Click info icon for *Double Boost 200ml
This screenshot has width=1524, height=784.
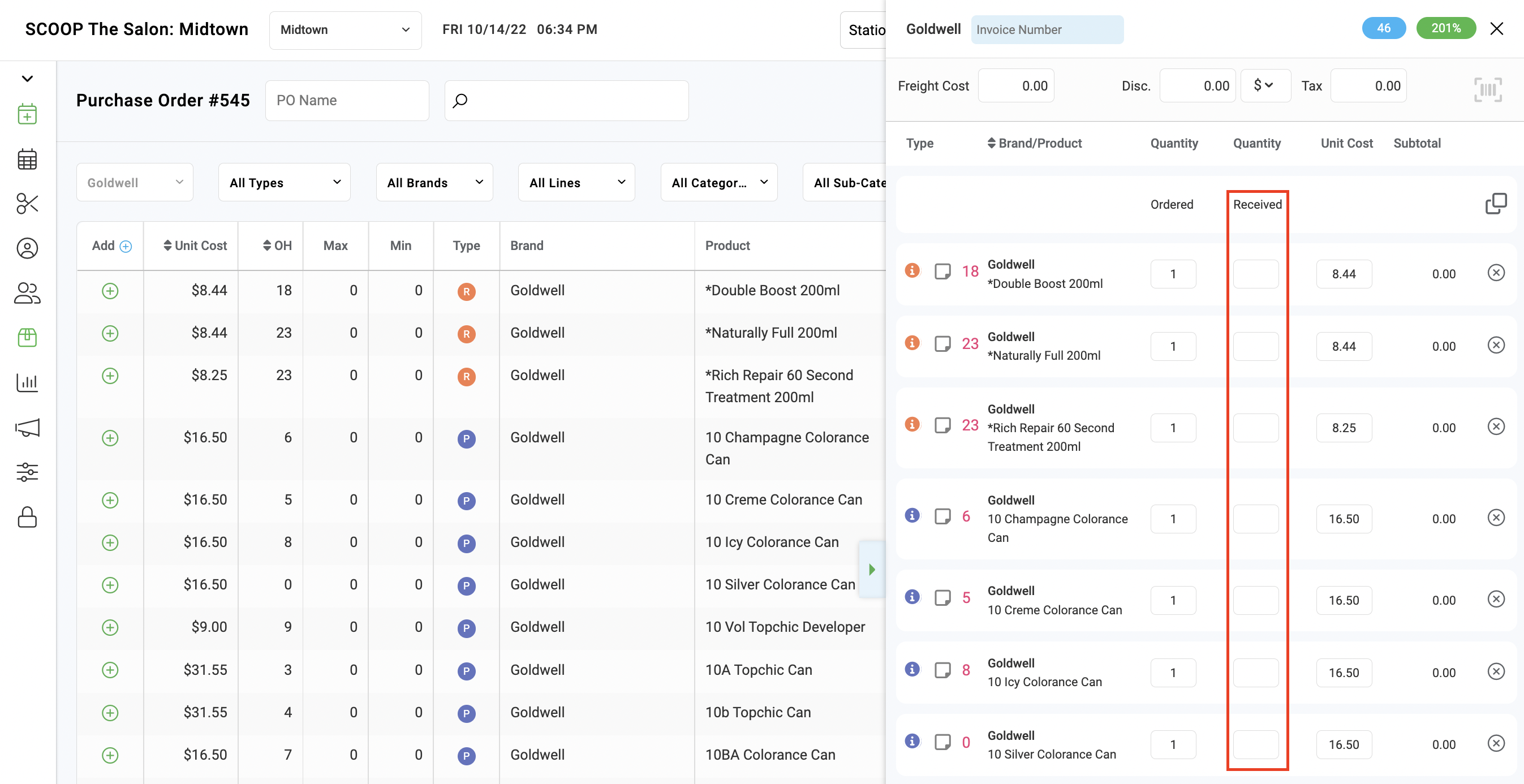coord(912,270)
